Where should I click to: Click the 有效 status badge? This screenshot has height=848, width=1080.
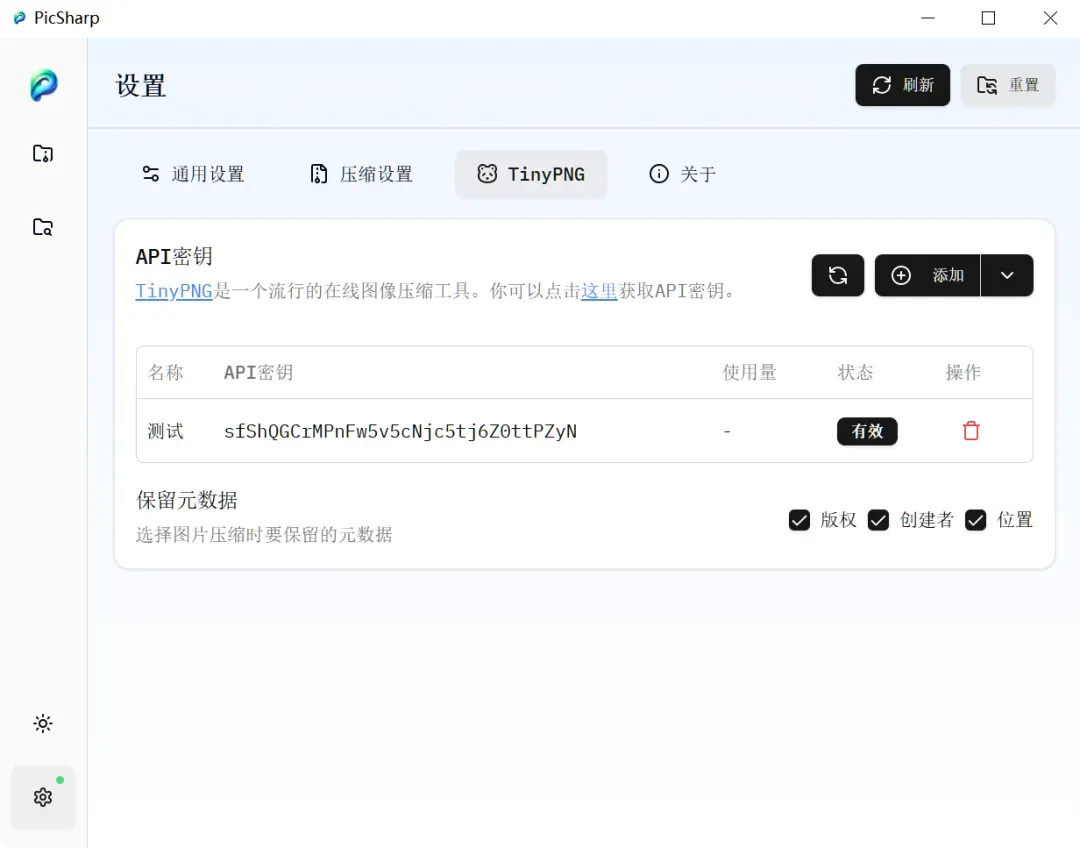tap(867, 431)
